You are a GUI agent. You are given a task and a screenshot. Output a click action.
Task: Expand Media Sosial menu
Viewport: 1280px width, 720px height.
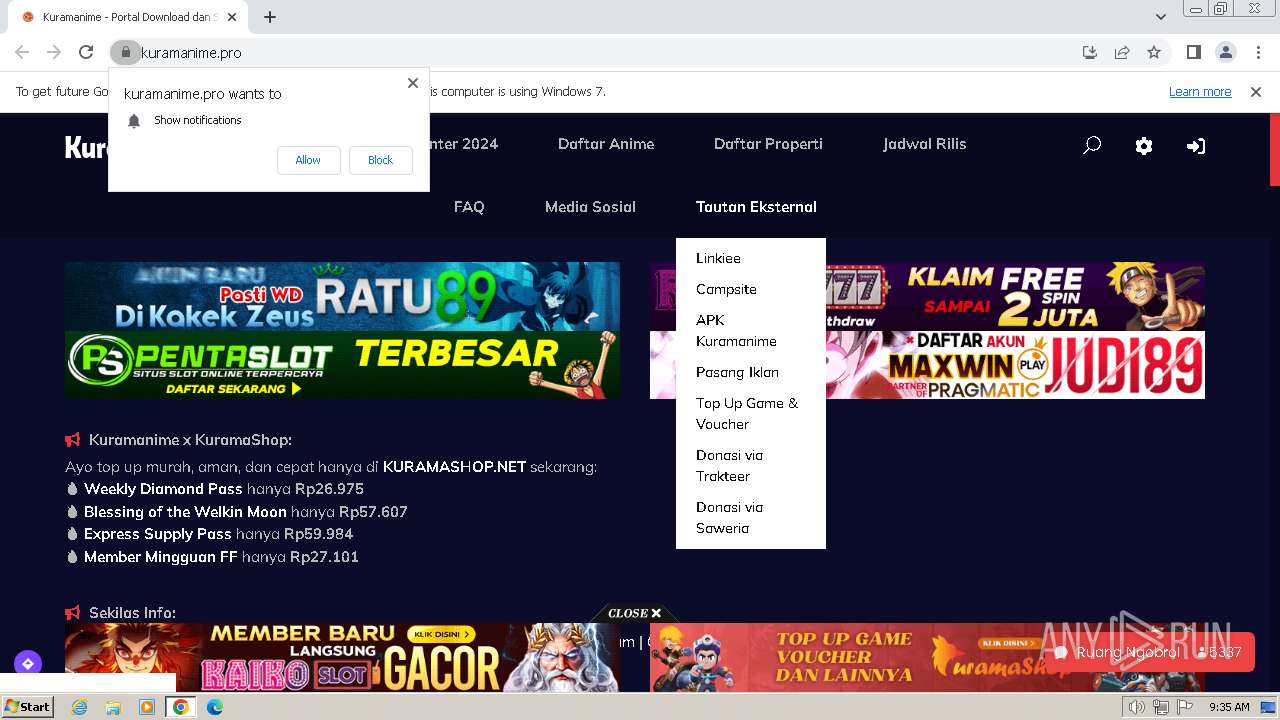point(590,207)
